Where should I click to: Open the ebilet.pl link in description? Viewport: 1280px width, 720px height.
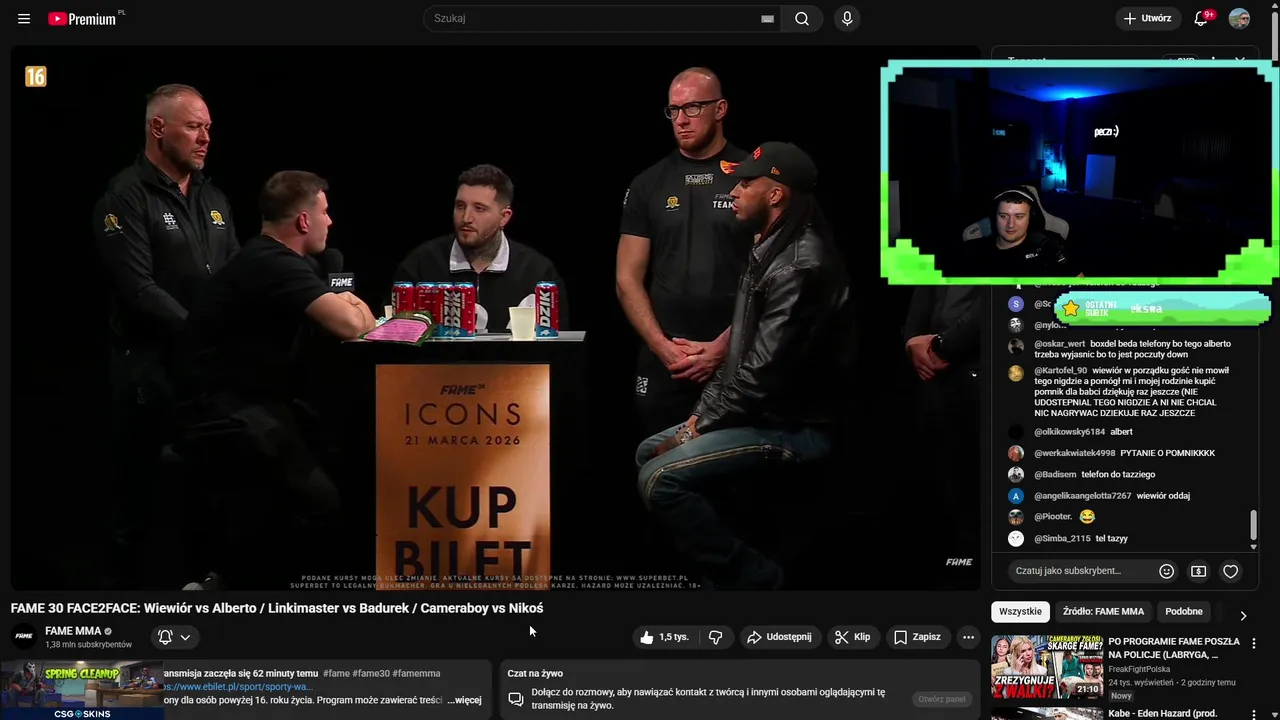pyautogui.click(x=238, y=687)
